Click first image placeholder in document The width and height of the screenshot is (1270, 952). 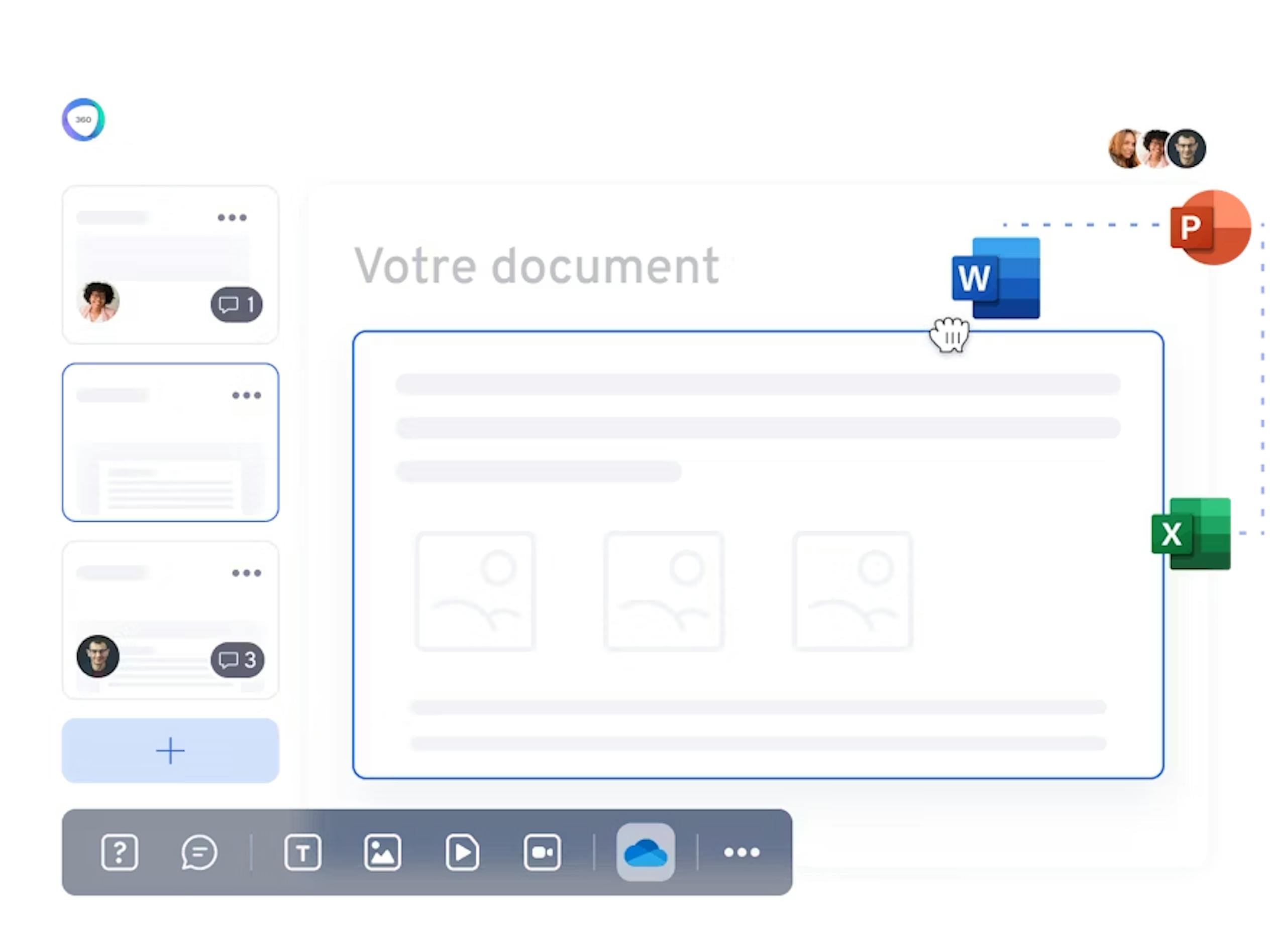475,591
